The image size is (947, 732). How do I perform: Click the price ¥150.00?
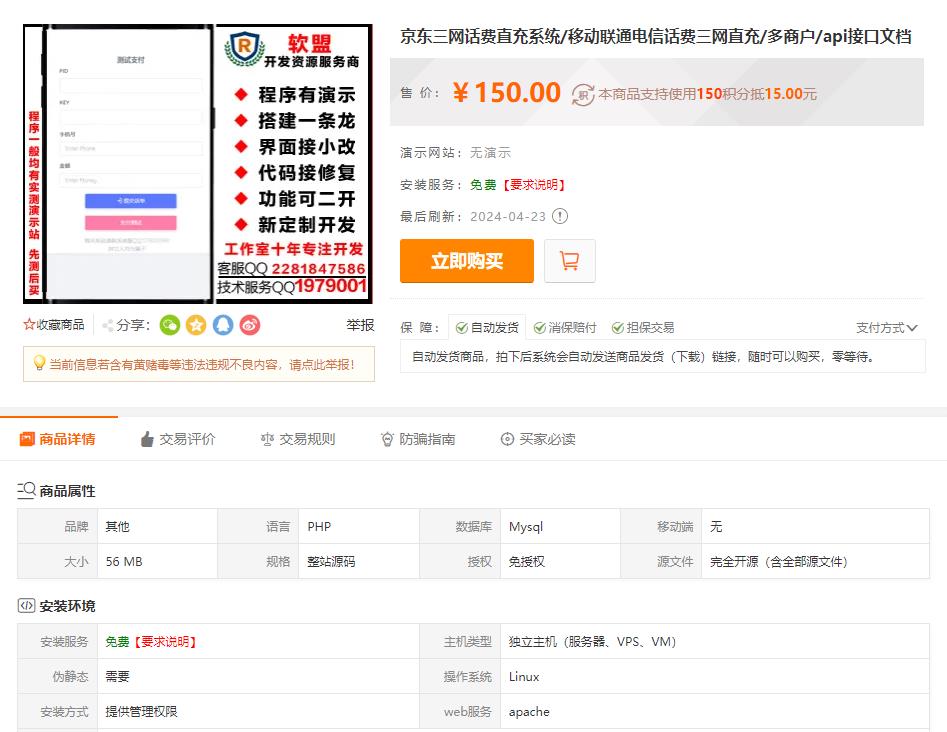point(507,92)
